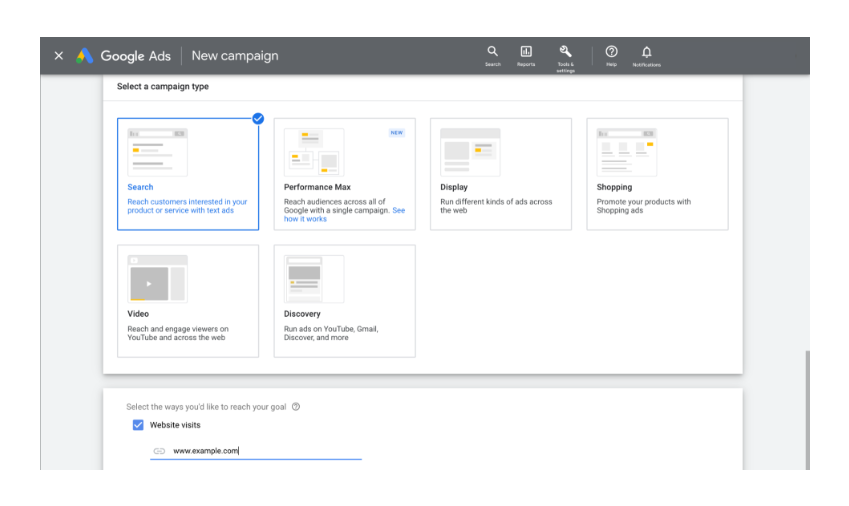This screenshot has width=849, height=506.
Task: Click 'Promote your products with Shopping ads' text
Action: (644, 206)
